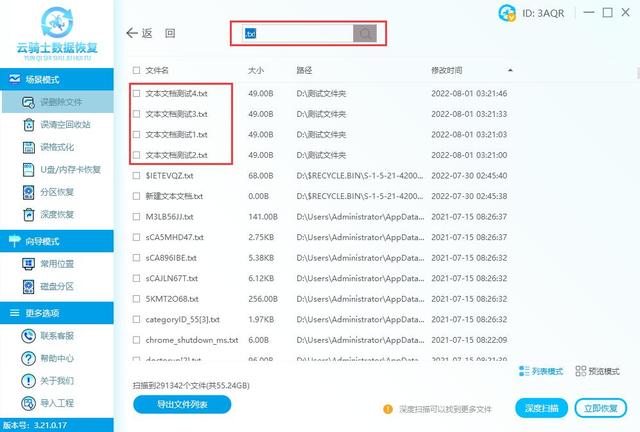Viewport: 640px width, 432px height.
Task: Switch to 列表模式 list view
Action: click(x=541, y=371)
